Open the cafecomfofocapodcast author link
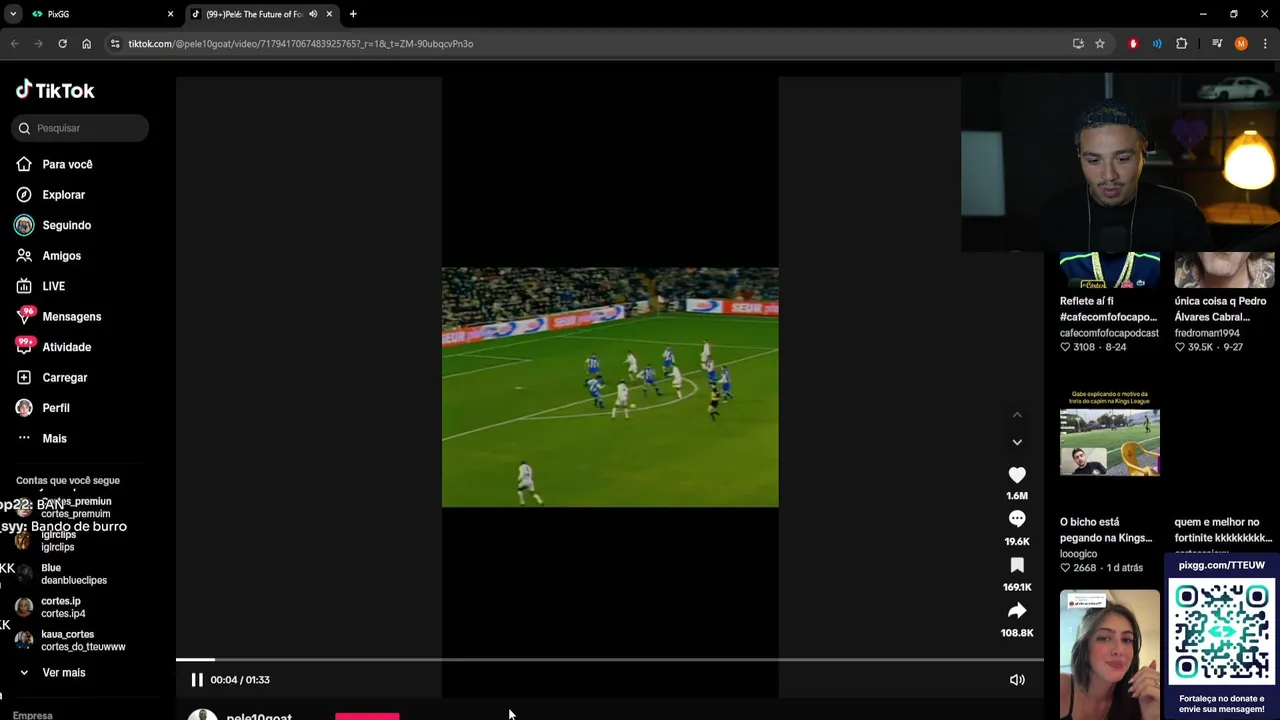The width and height of the screenshot is (1280, 720). tap(1109, 333)
